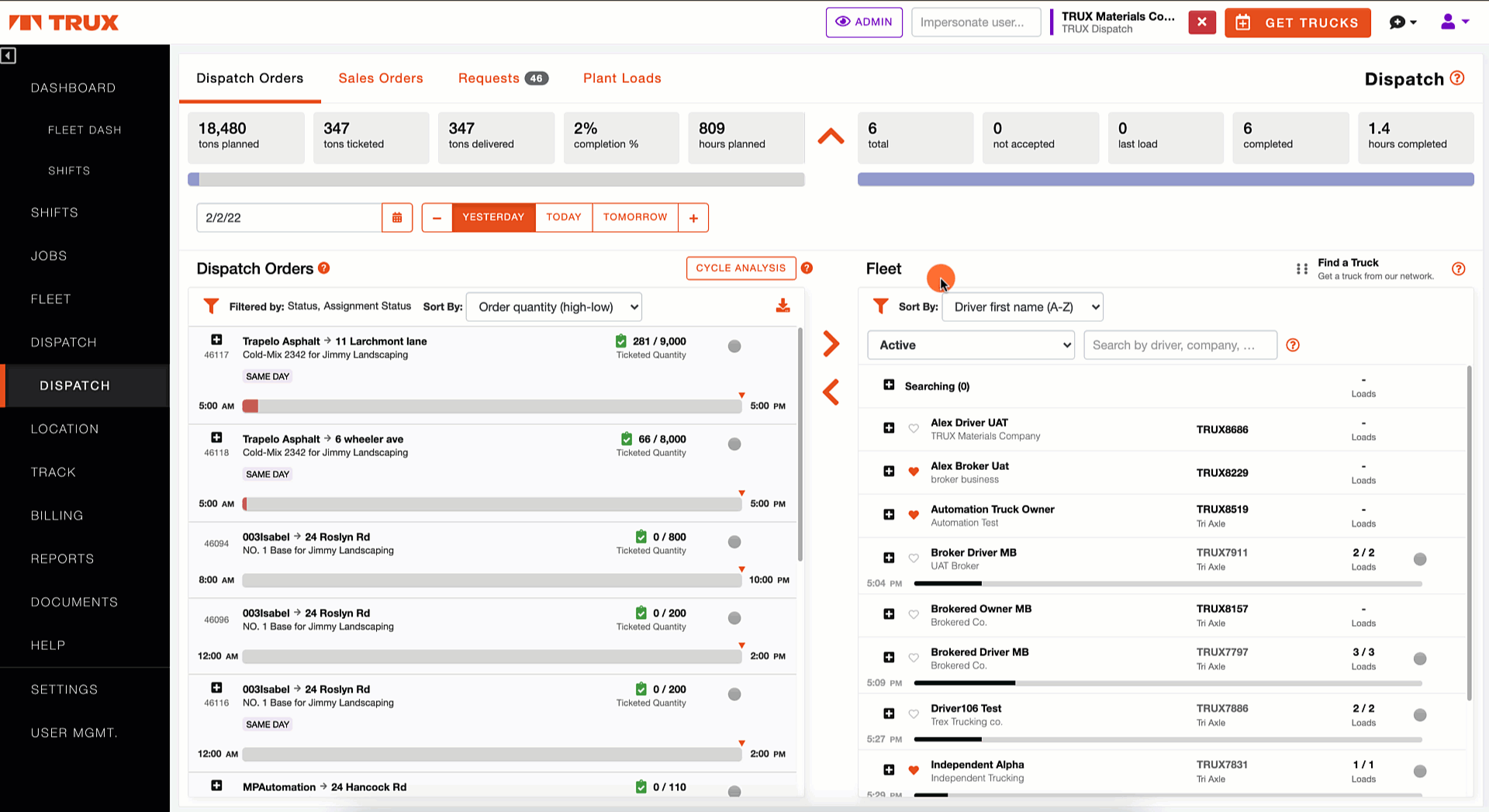This screenshot has width=1489, height=812.
Task: Favorite Brokered Driver MB heart
Action: (914, 658)
